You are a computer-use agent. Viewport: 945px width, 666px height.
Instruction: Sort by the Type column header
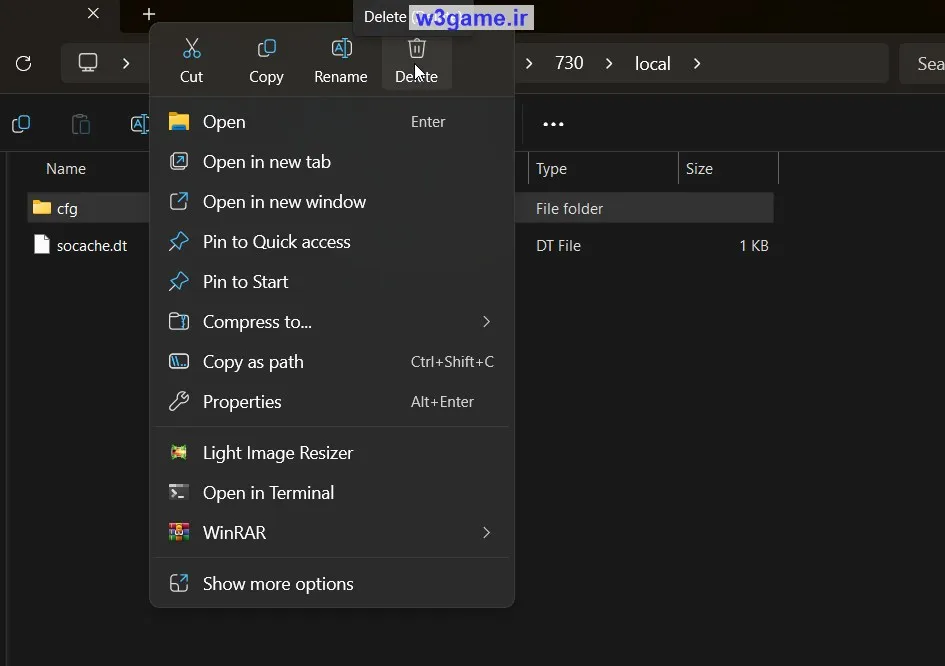click(551, 169)
